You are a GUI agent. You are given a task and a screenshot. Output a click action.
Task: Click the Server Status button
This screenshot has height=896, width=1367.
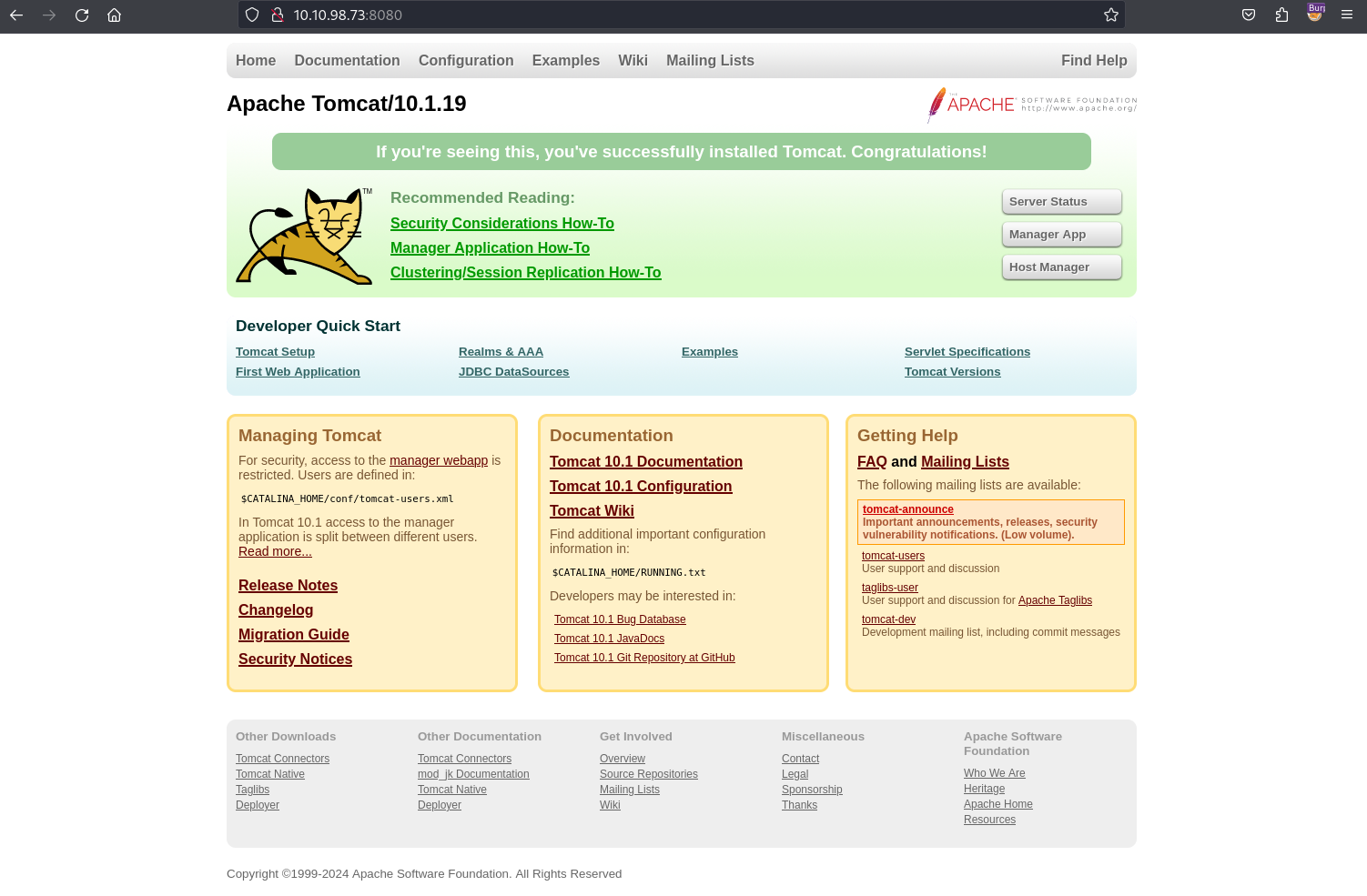(x=1062, y=202)
